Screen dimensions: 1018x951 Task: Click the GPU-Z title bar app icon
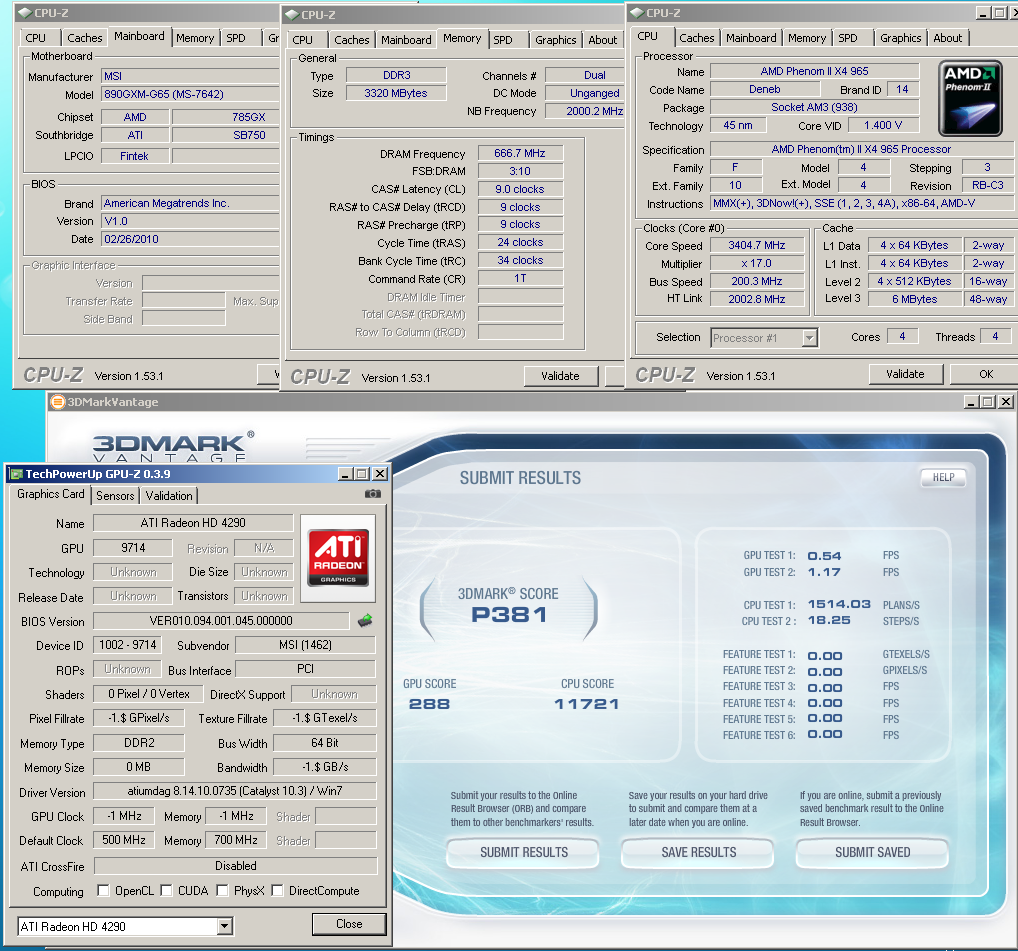click(x=16, y=474)
